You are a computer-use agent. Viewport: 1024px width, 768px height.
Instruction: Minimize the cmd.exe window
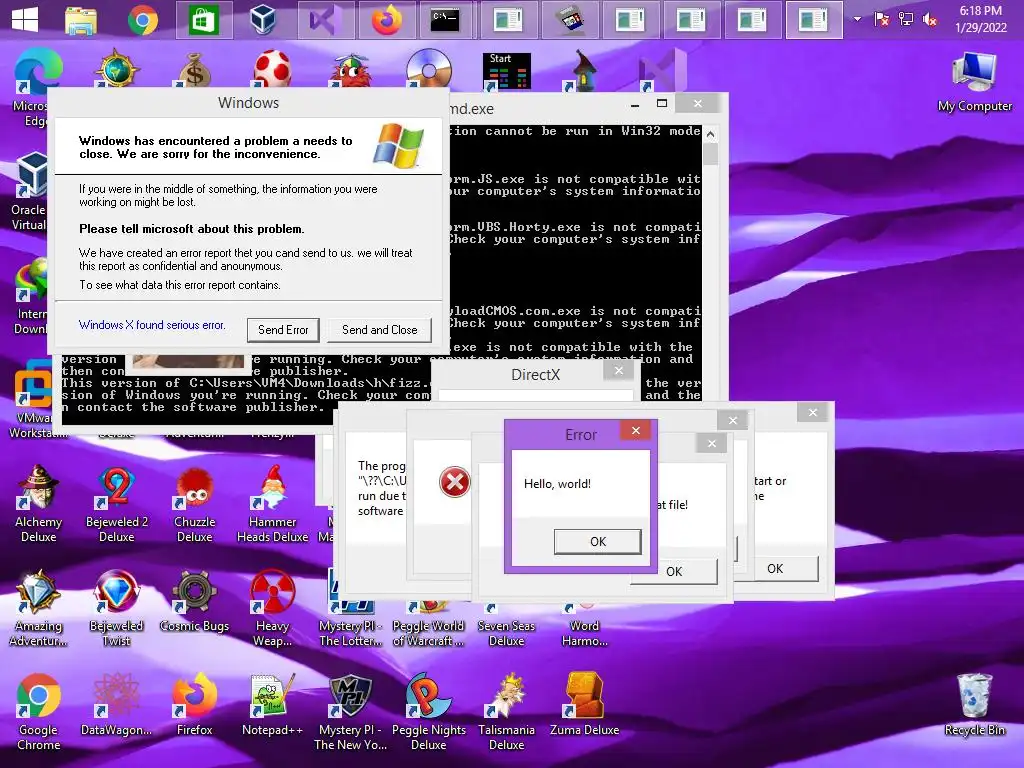pos(635,103)
